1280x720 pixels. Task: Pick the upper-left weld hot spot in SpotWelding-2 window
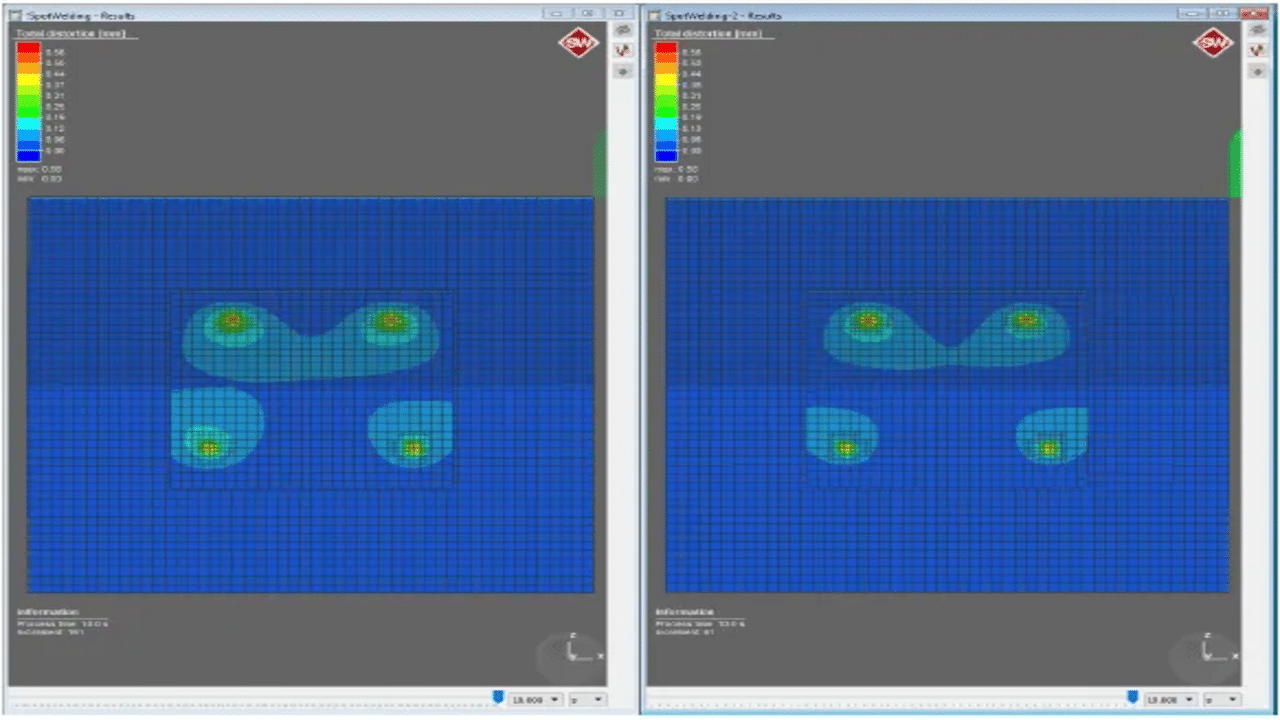pyautogui.click(x=868, y=321)
